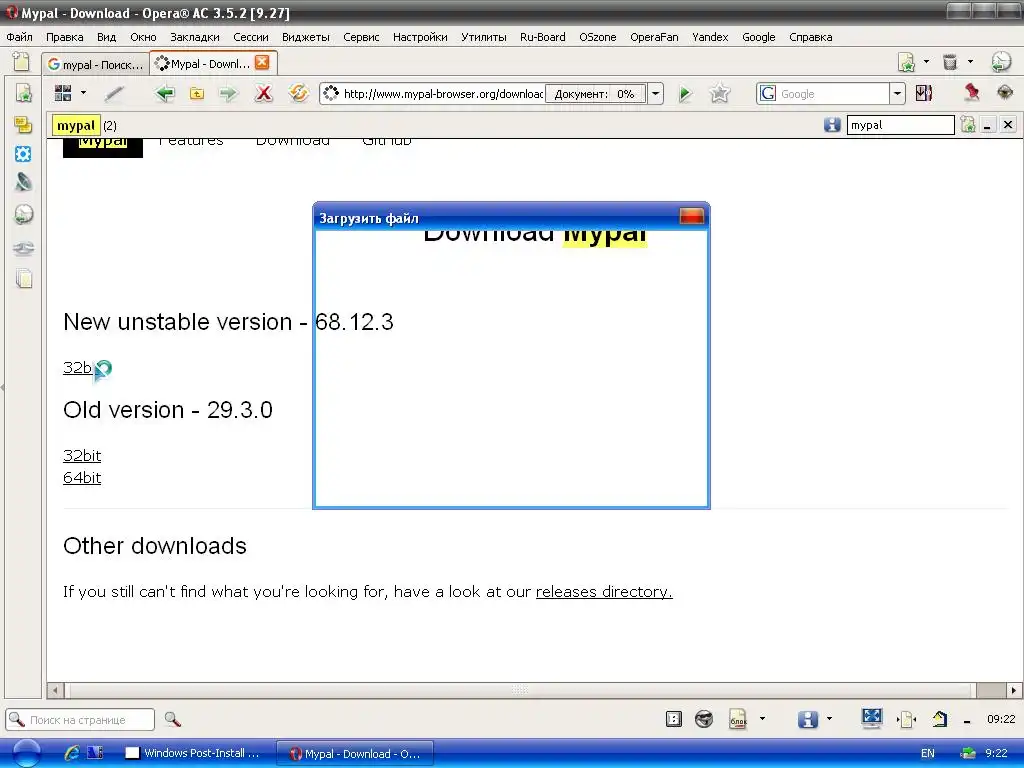Click the links chain sidebar icon
This screenshot has height=768, width=1024.
24,248
